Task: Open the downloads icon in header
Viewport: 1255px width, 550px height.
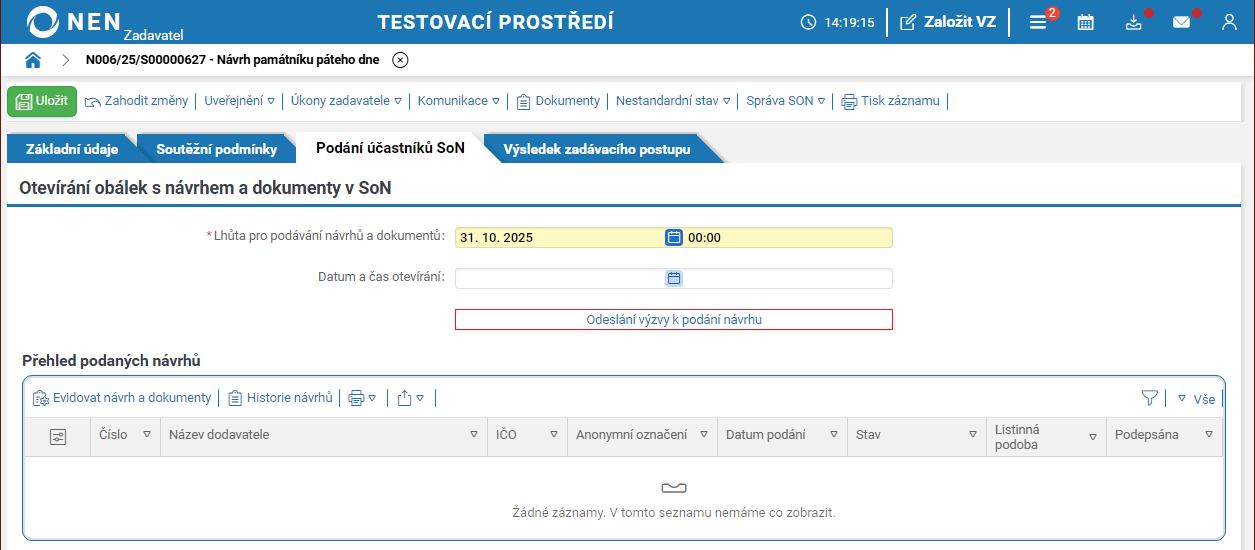Action: [1133, 22]
